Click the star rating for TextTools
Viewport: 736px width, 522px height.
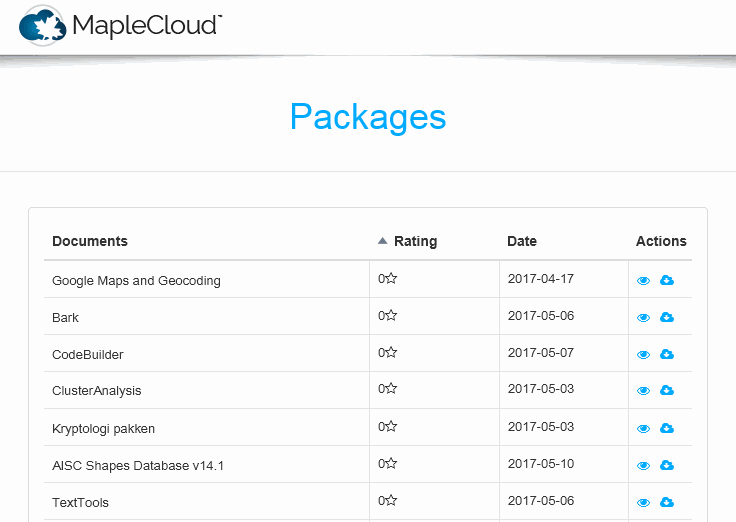[x=392, y=500]
